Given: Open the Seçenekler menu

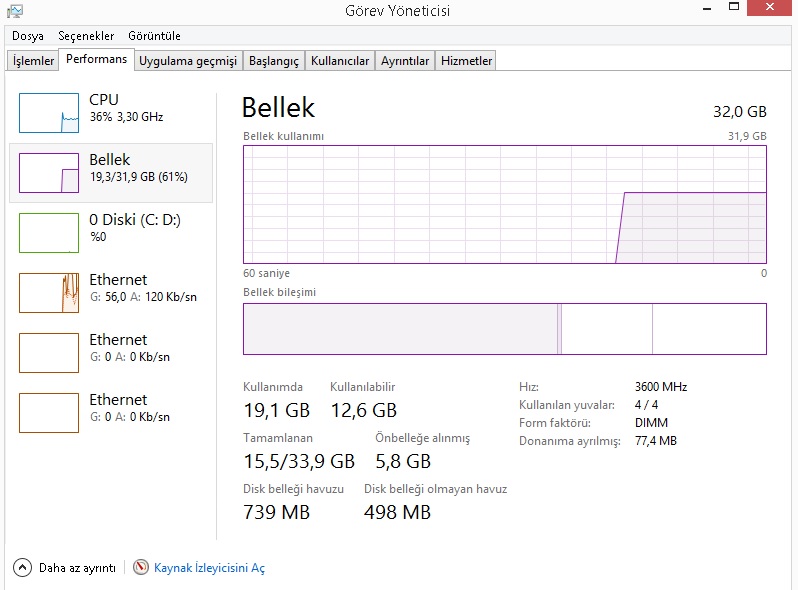Looking at the screenshot, I should 86,36.
